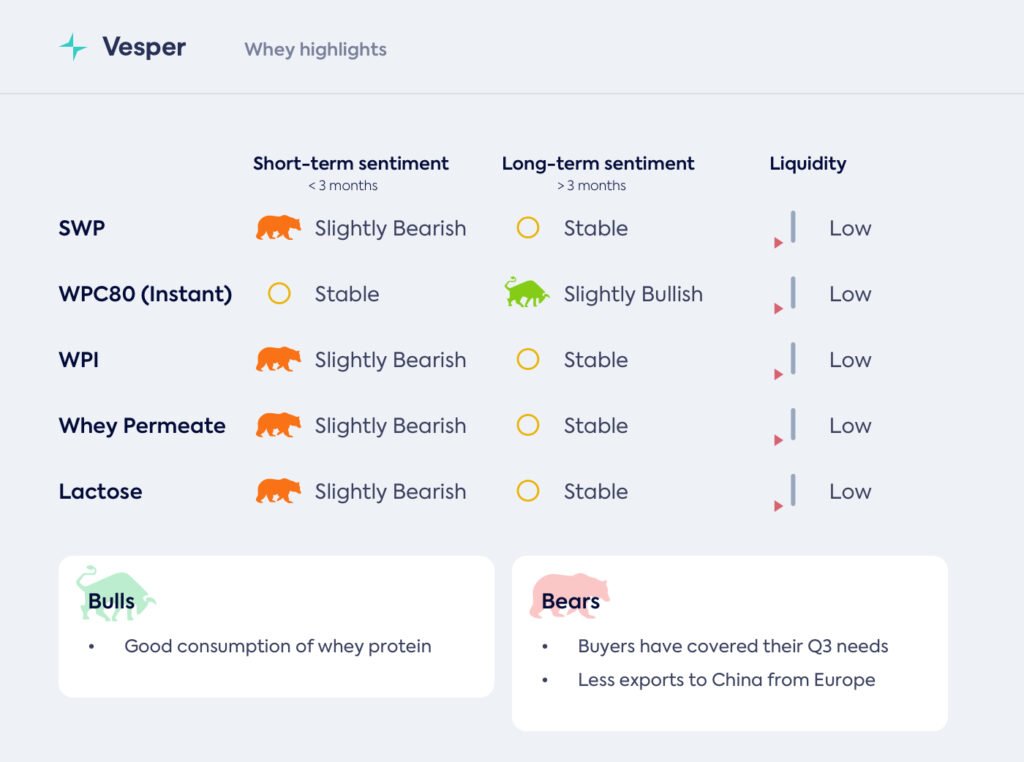This screenshot has width=1024, height=762.
Task: Click the Lactose short-term bear icon
Action: pos(278,491)
